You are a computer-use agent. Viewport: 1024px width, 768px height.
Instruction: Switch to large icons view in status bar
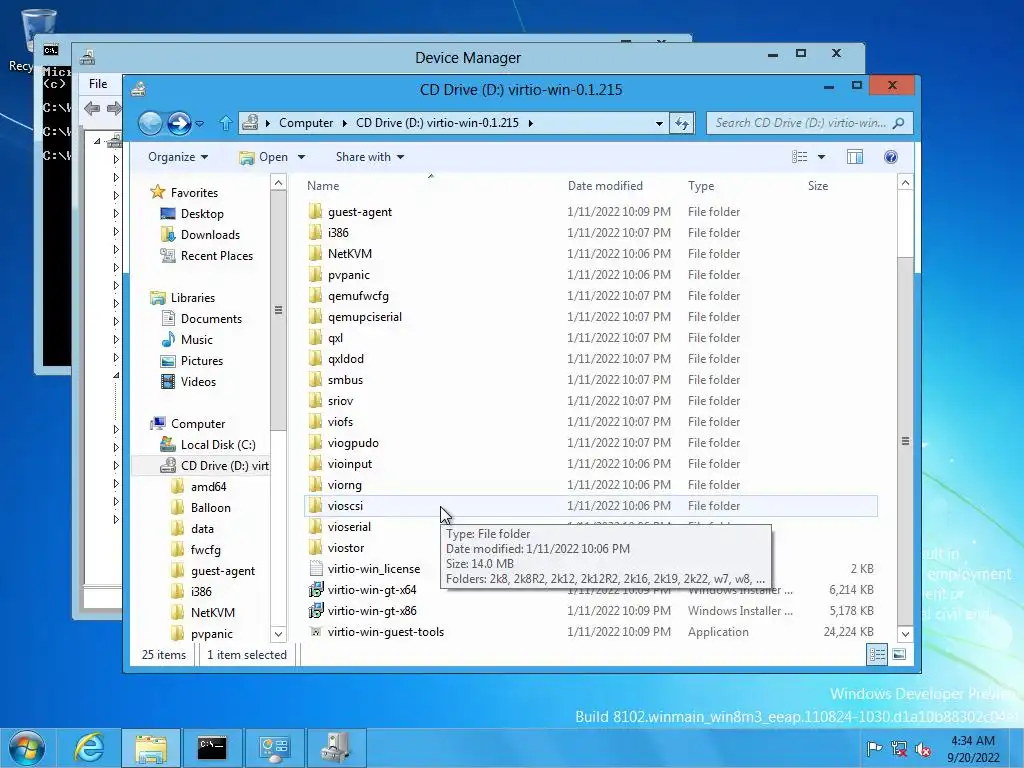click(x=899, y=654)
